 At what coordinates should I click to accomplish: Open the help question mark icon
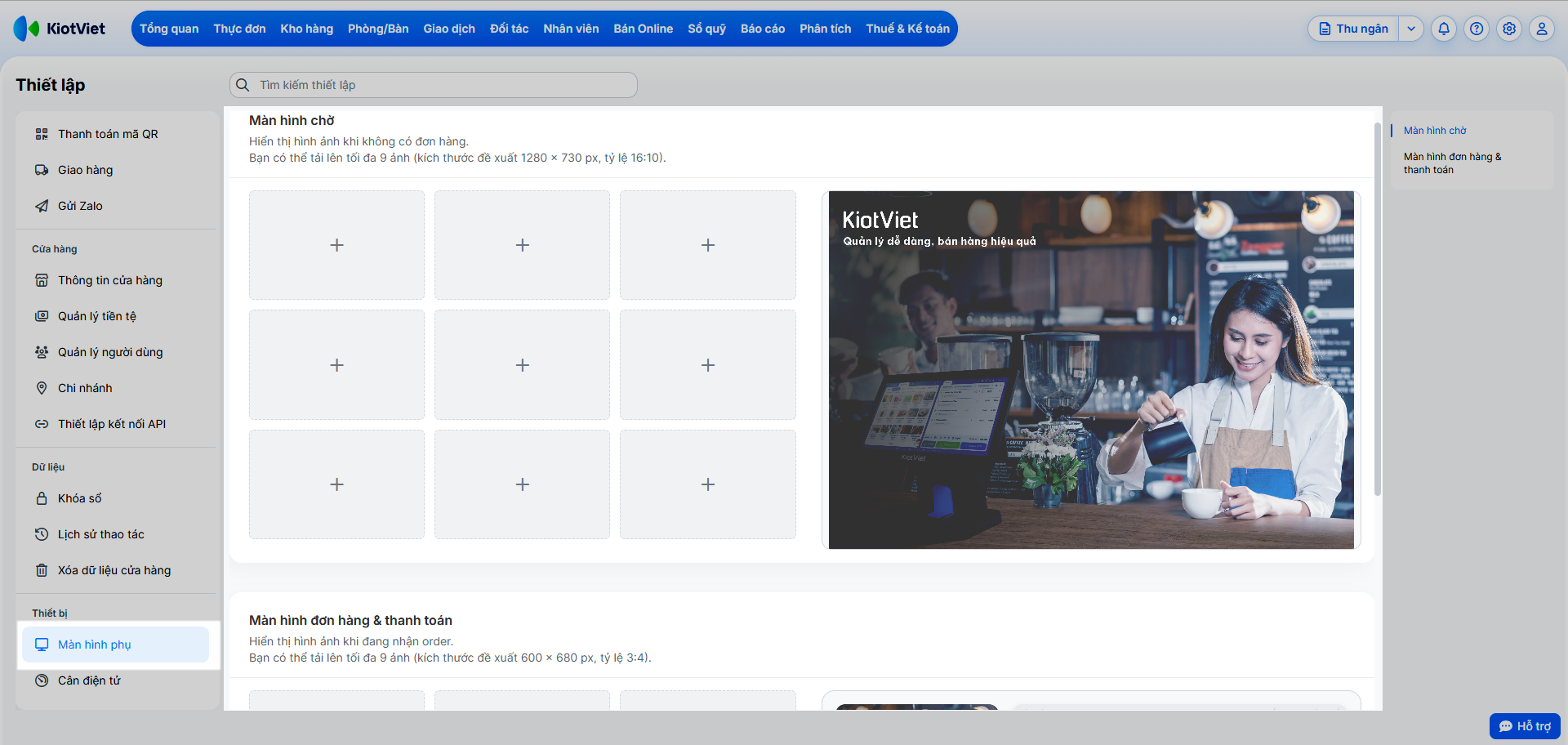[x=1477, y=29]
